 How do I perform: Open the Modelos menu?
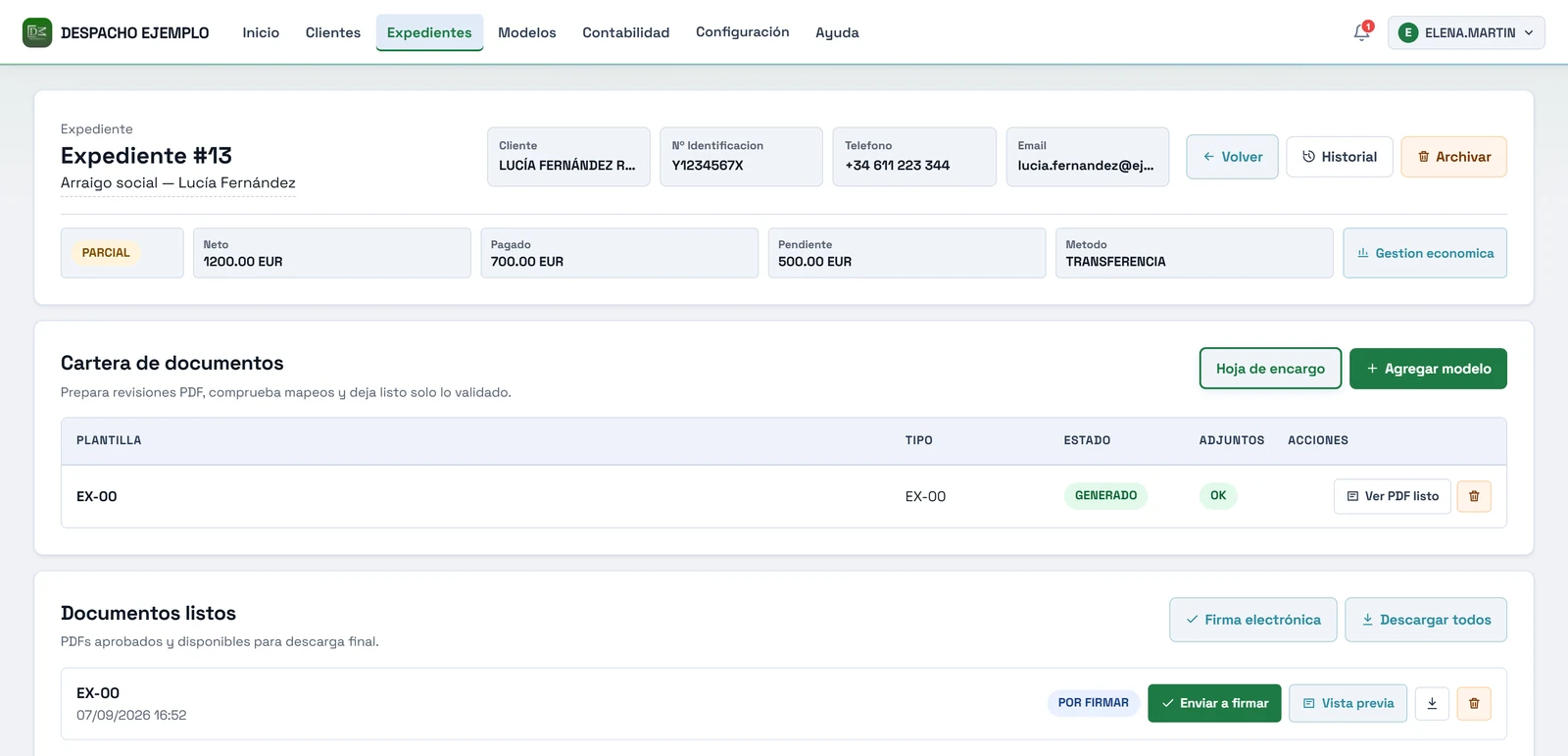click(x=527, y=32)
